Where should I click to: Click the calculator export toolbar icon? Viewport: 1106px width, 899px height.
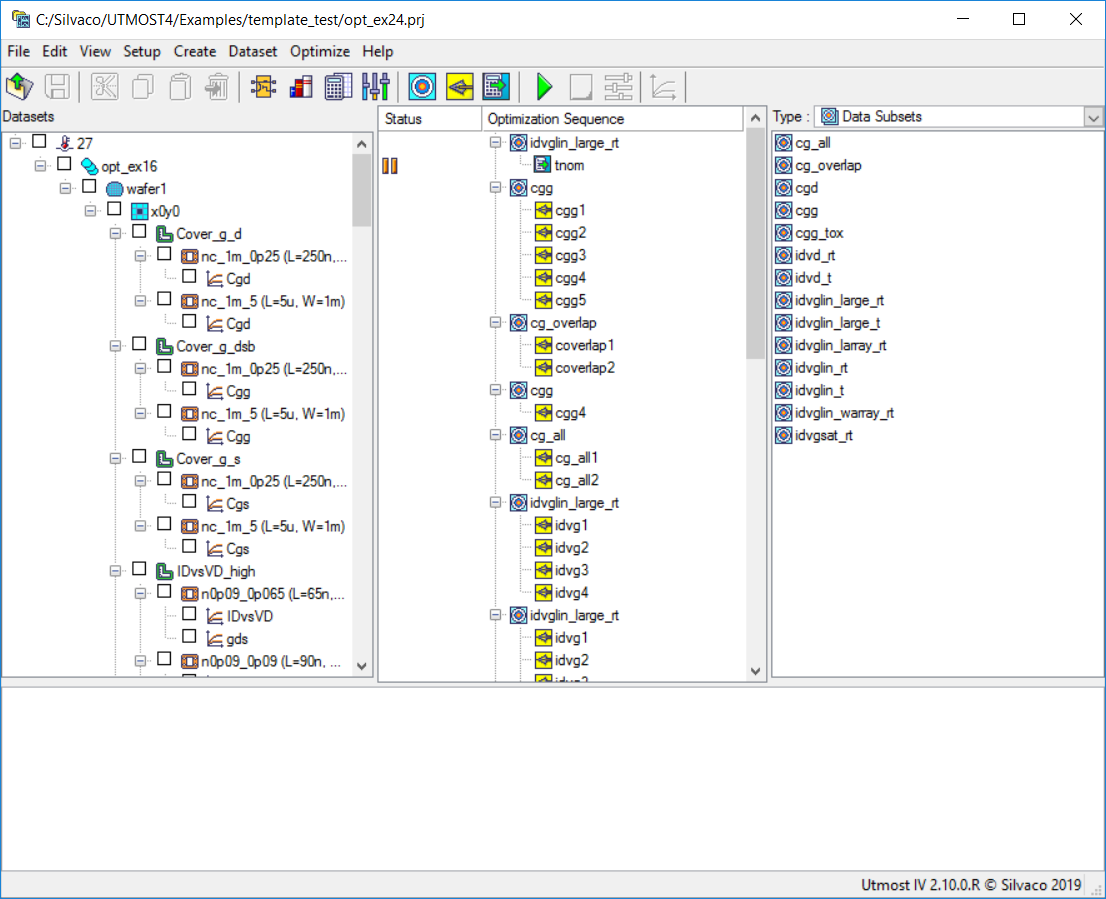[497, 87]
